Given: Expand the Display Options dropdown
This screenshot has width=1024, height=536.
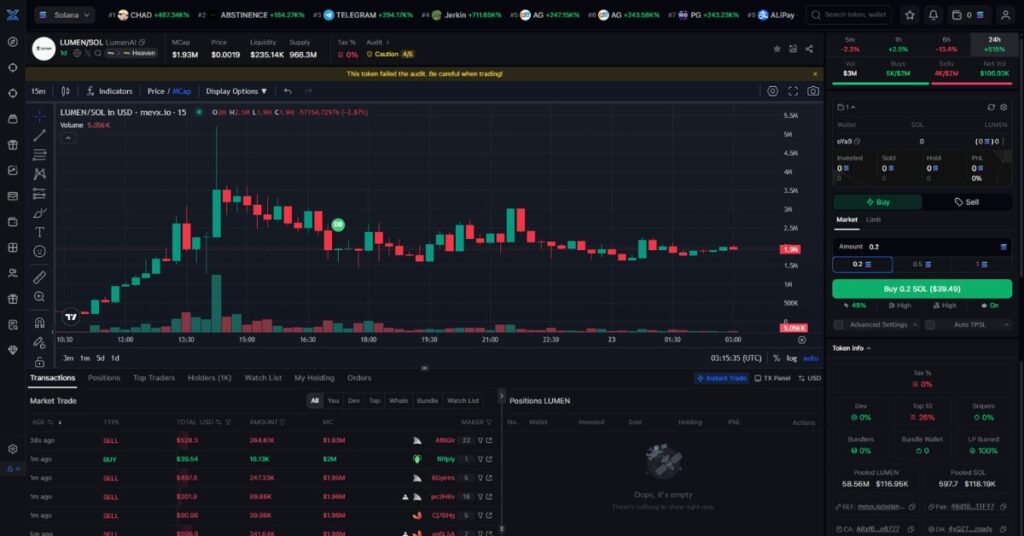Looking at the screenshot, I should pyautogui.click(x=236, y=91).
